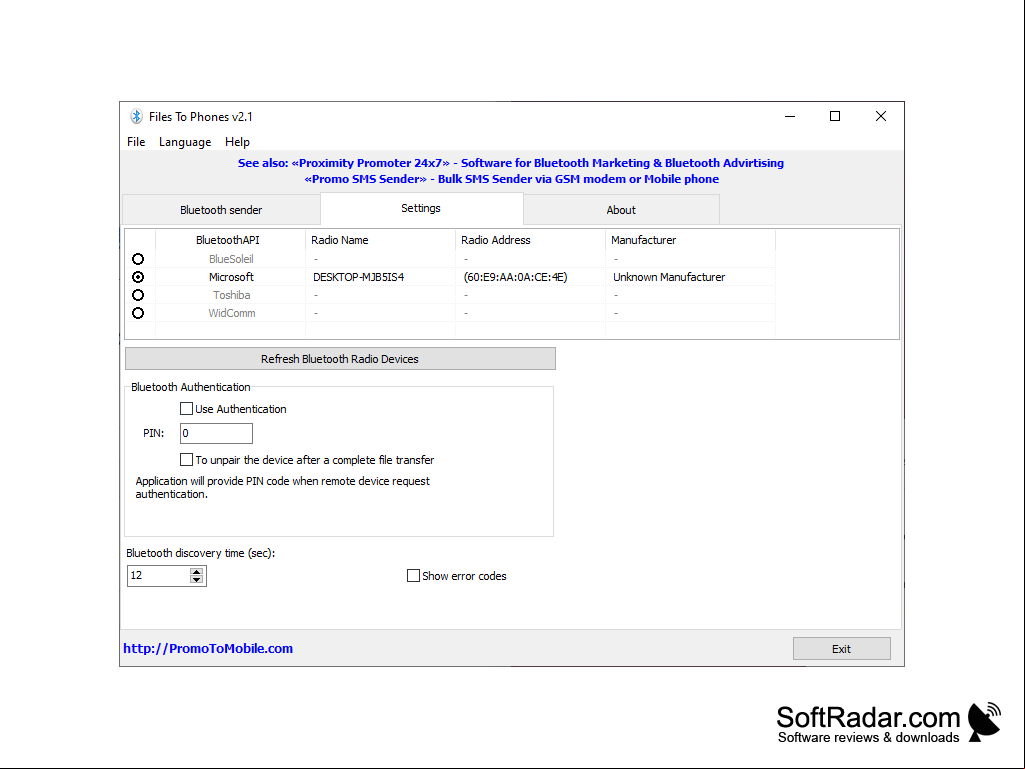Click the Exit button
Screen dimensions: 1025x769
(x=841, y=649)
